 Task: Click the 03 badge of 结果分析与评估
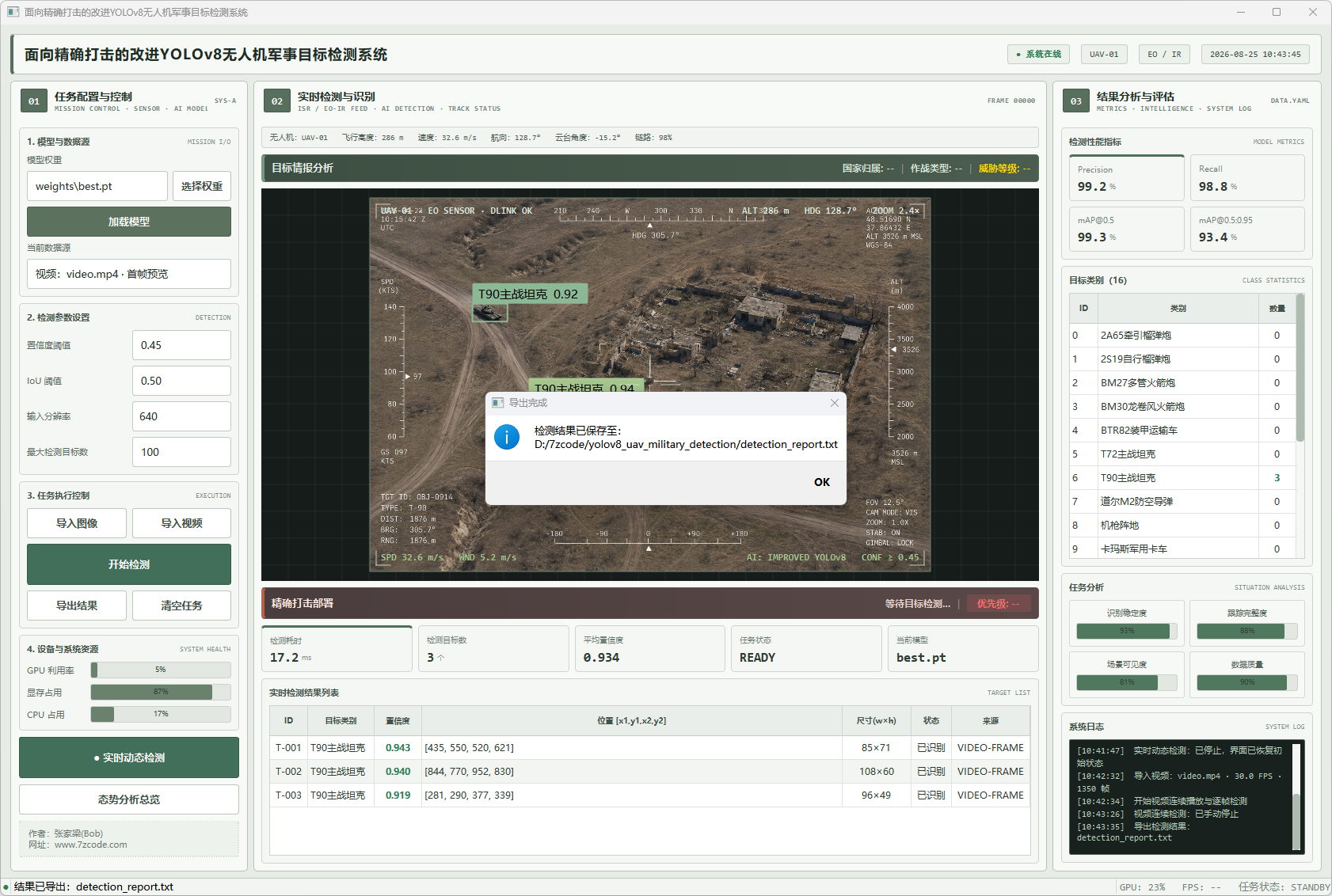(1075, 101)
